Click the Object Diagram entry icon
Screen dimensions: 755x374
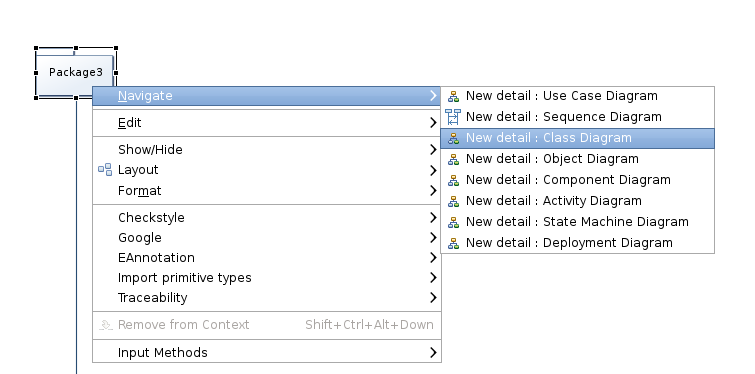(x=453, y=159)
